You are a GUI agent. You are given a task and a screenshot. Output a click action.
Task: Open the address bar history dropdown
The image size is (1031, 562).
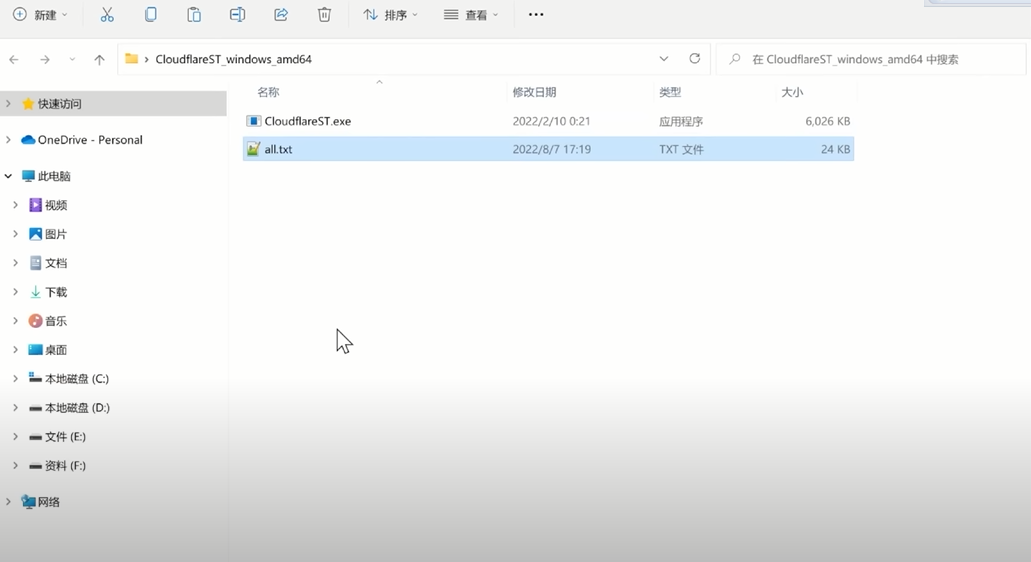[664, 59]
